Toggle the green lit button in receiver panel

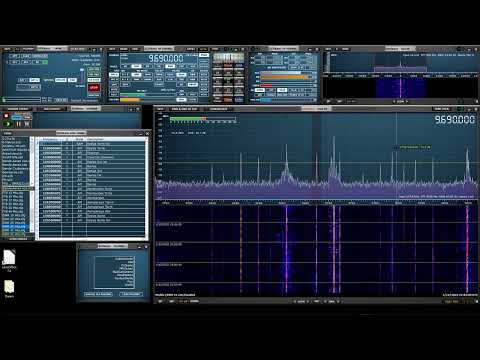pyautogui.click(x=45, y=62)
